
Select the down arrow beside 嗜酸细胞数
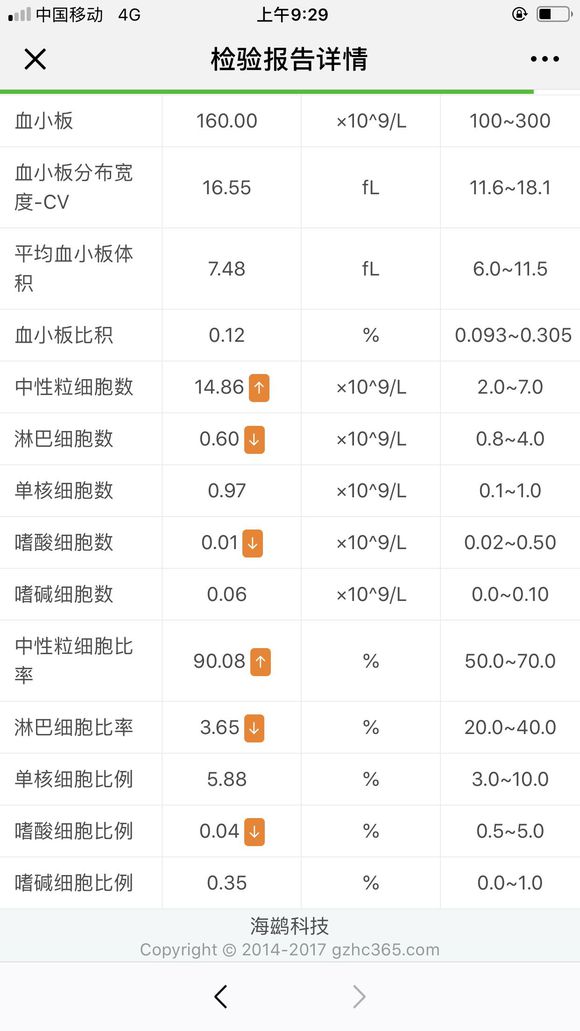[253, 542]
